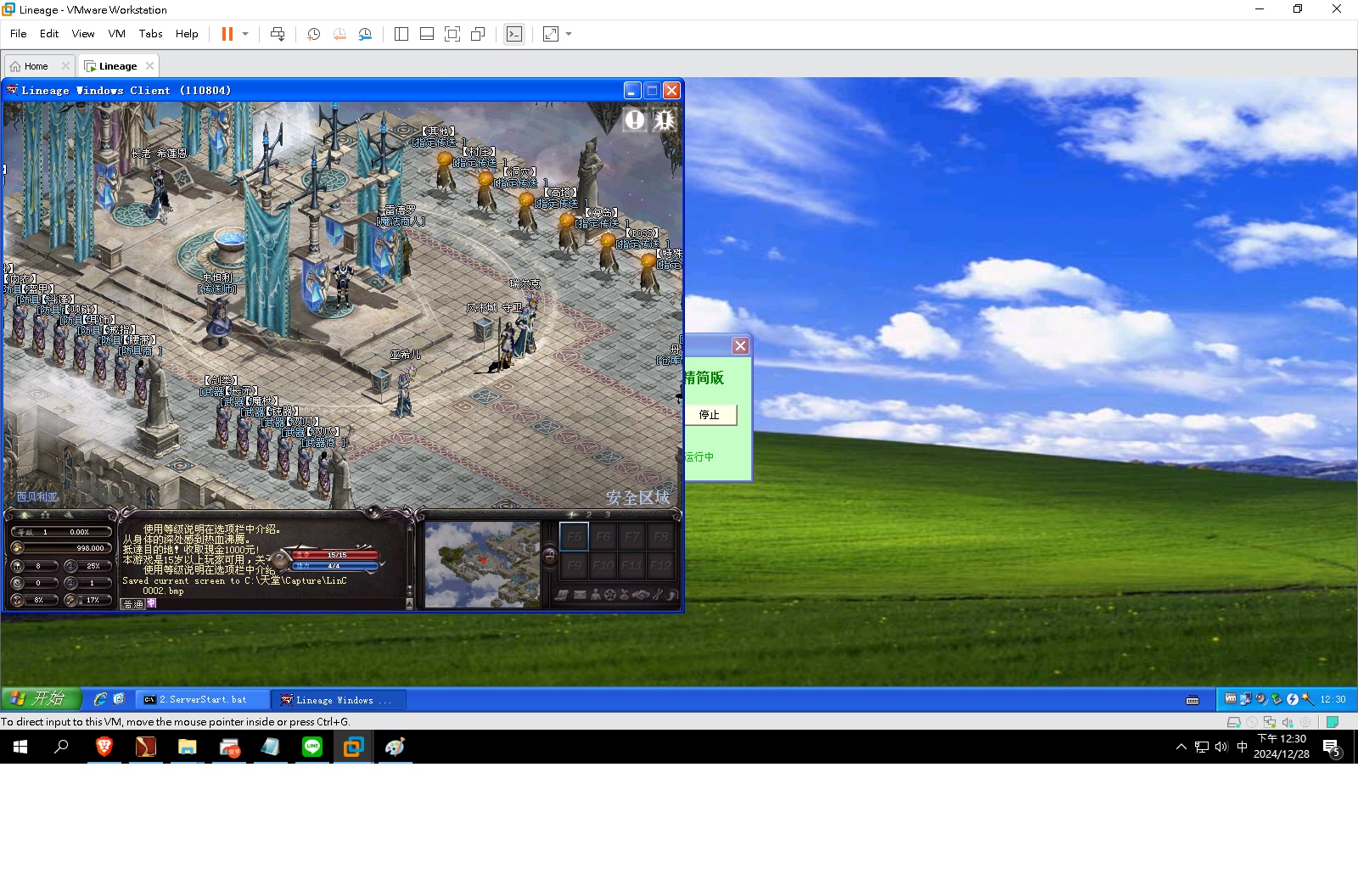Open the Help menu
1358x896 pixels.
tap(187, 34)
